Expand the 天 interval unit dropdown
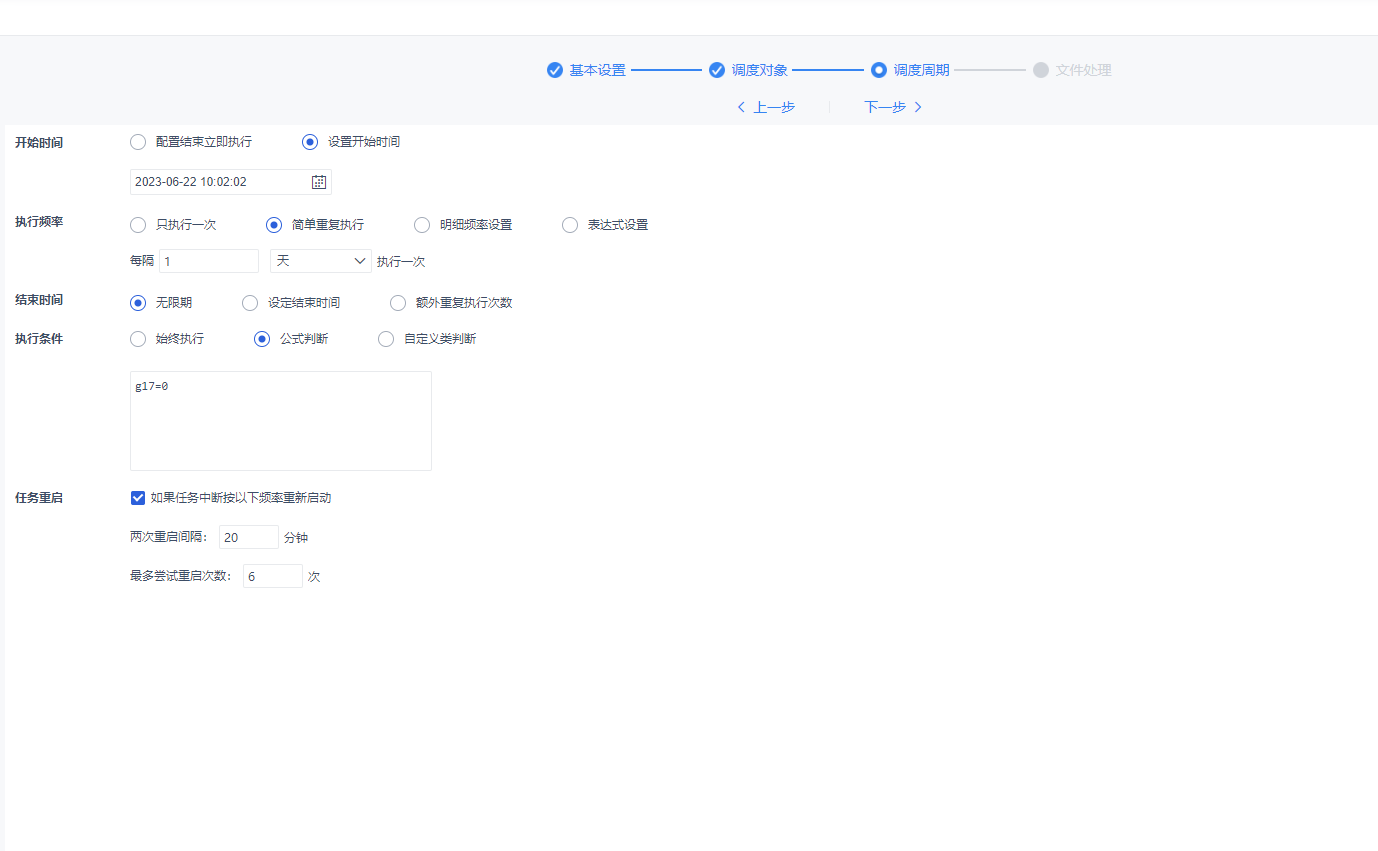 click(x=320, y=261)
